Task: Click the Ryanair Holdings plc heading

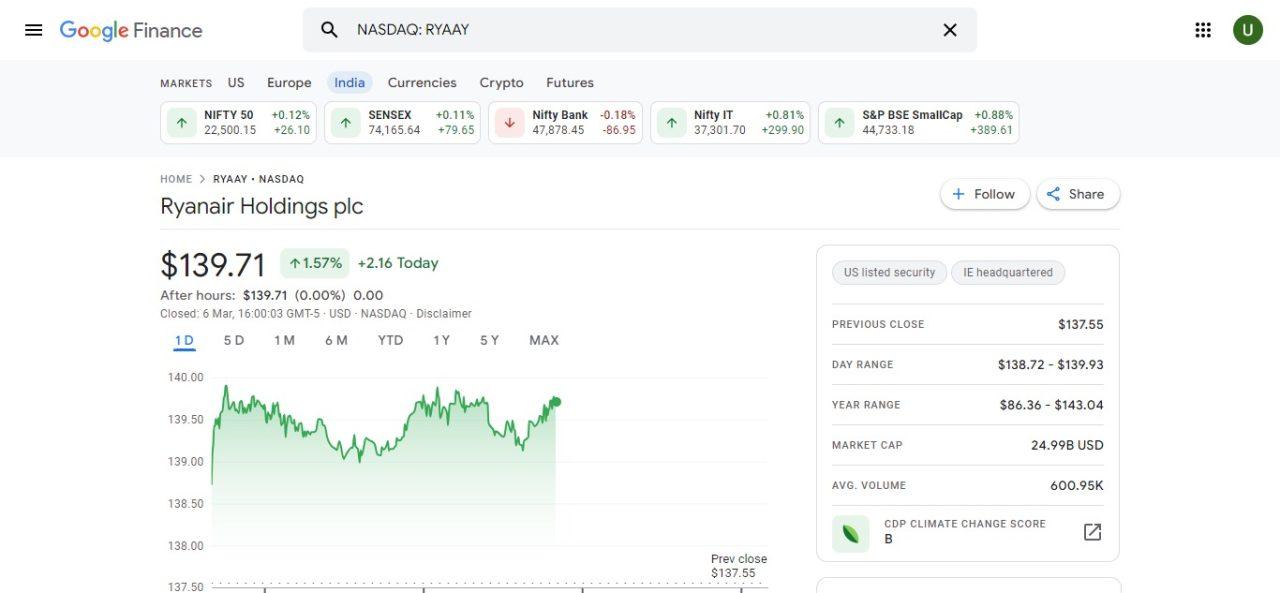Action: (x=261, y=207)
